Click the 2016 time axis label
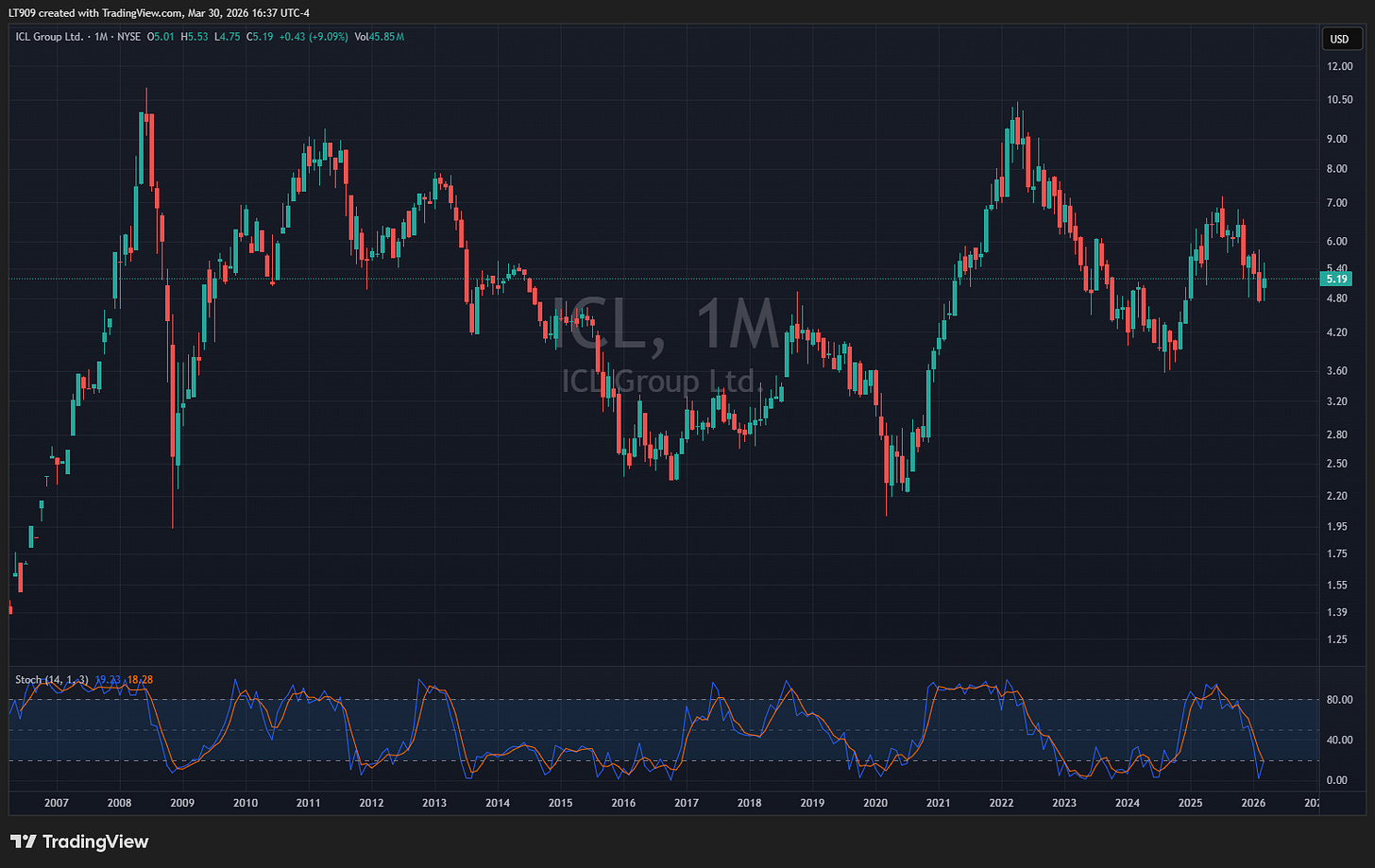 point(623,804)
